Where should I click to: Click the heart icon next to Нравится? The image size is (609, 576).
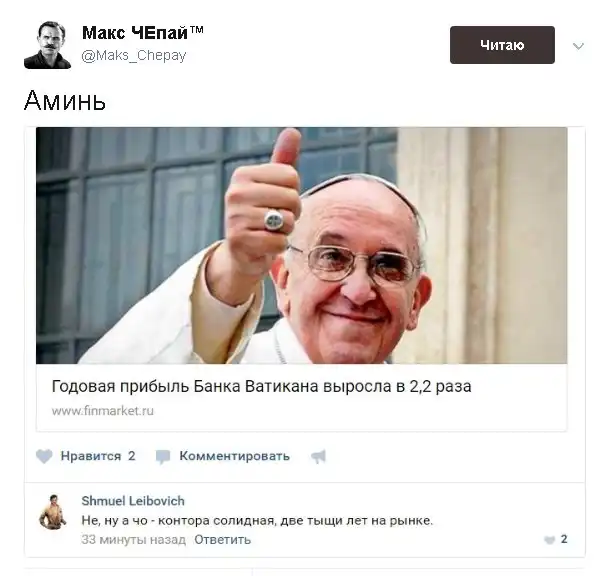[44, 456]
